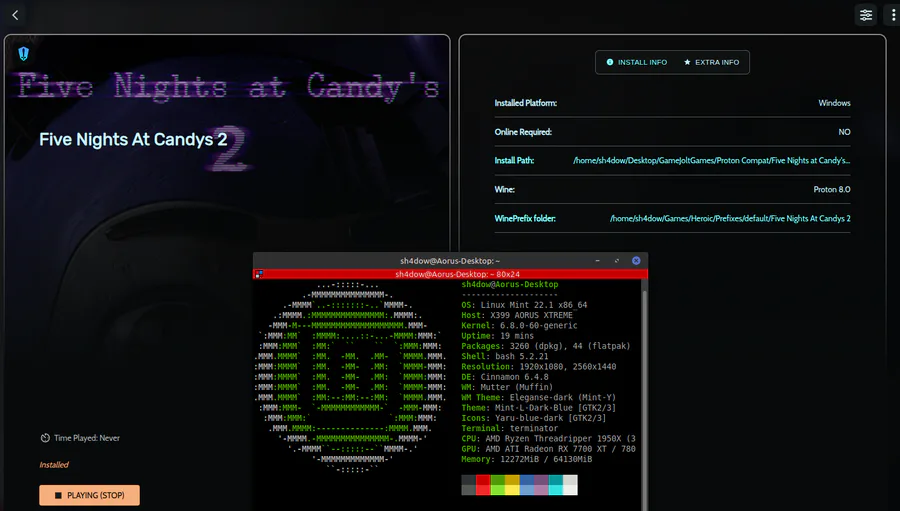Click the CPU: AMD Ryzen Threadripper line
This screenshot has width=900, height=511.
click(x=548, y=439)
